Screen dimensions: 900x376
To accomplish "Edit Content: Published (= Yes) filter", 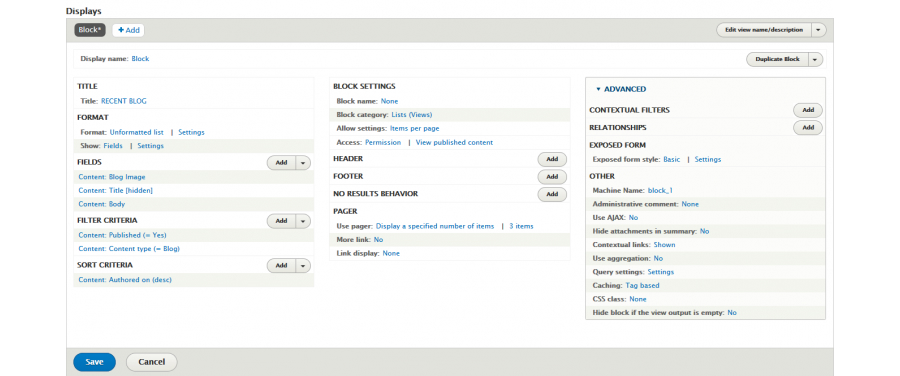I will pyautogui.click(x=123, y=235).
